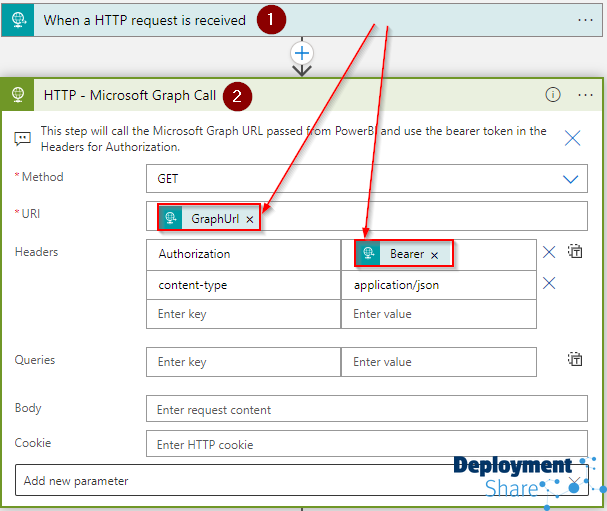
Task: Click the GraphUrl dynamic content token
Action: click(209, 218)
